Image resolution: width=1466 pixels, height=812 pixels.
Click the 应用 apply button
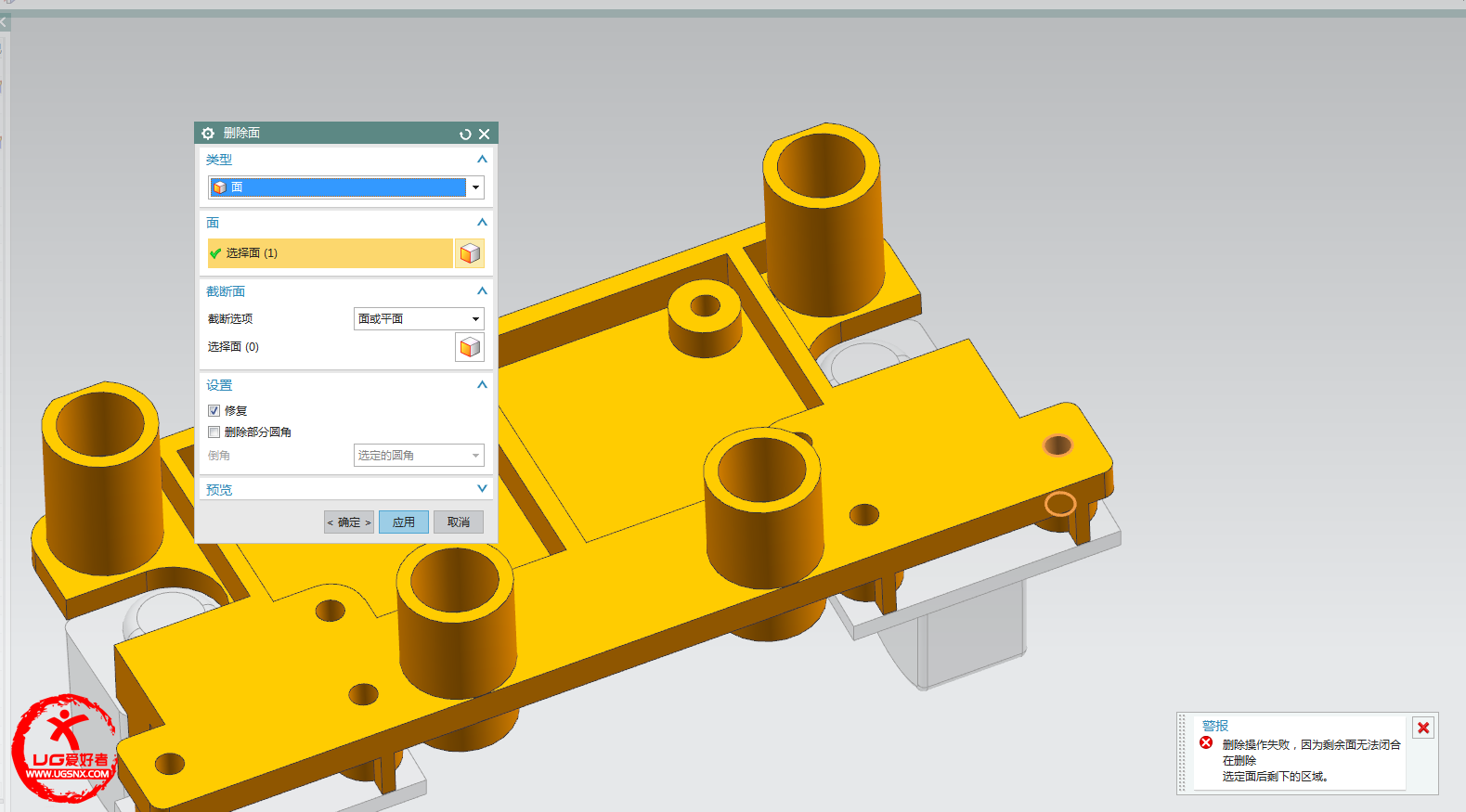[x=404, y=522]
